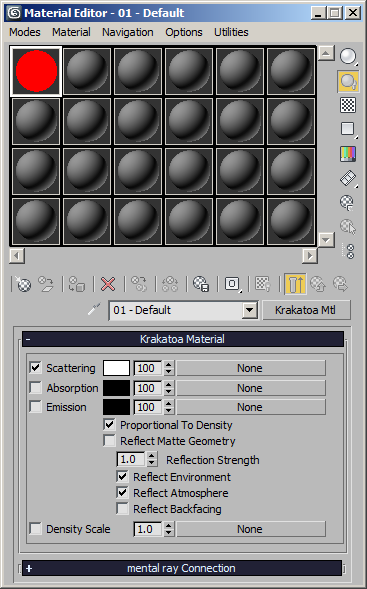Enable the Density Scale checkbox
This screenshot has width=367, height=589.
(x=35, y=529)
